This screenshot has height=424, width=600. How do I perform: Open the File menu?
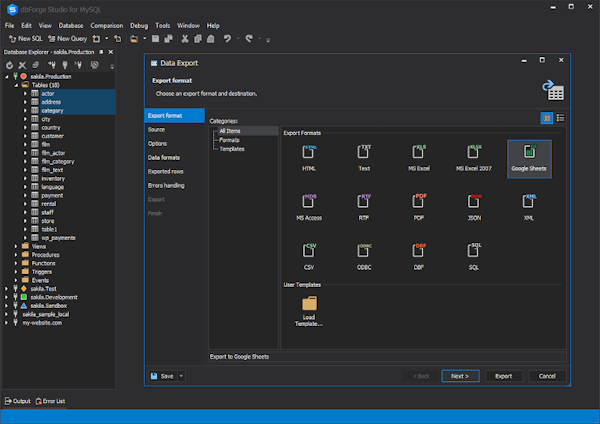coord(10,26)
